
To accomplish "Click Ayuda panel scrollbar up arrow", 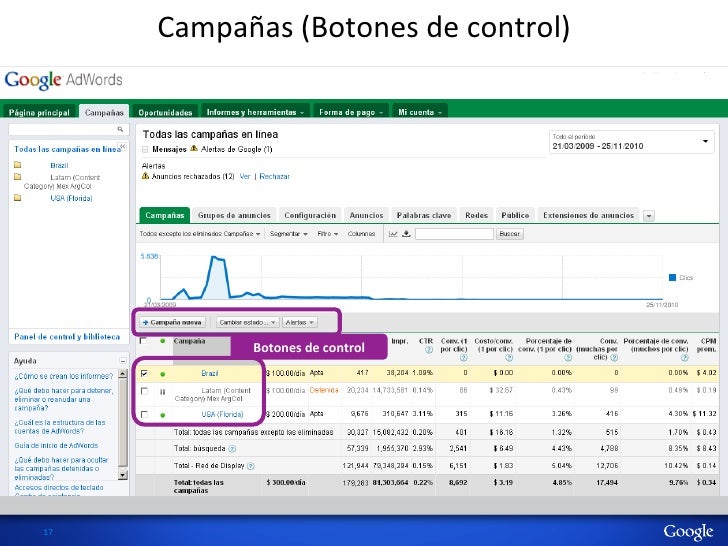I will (123, 374).
